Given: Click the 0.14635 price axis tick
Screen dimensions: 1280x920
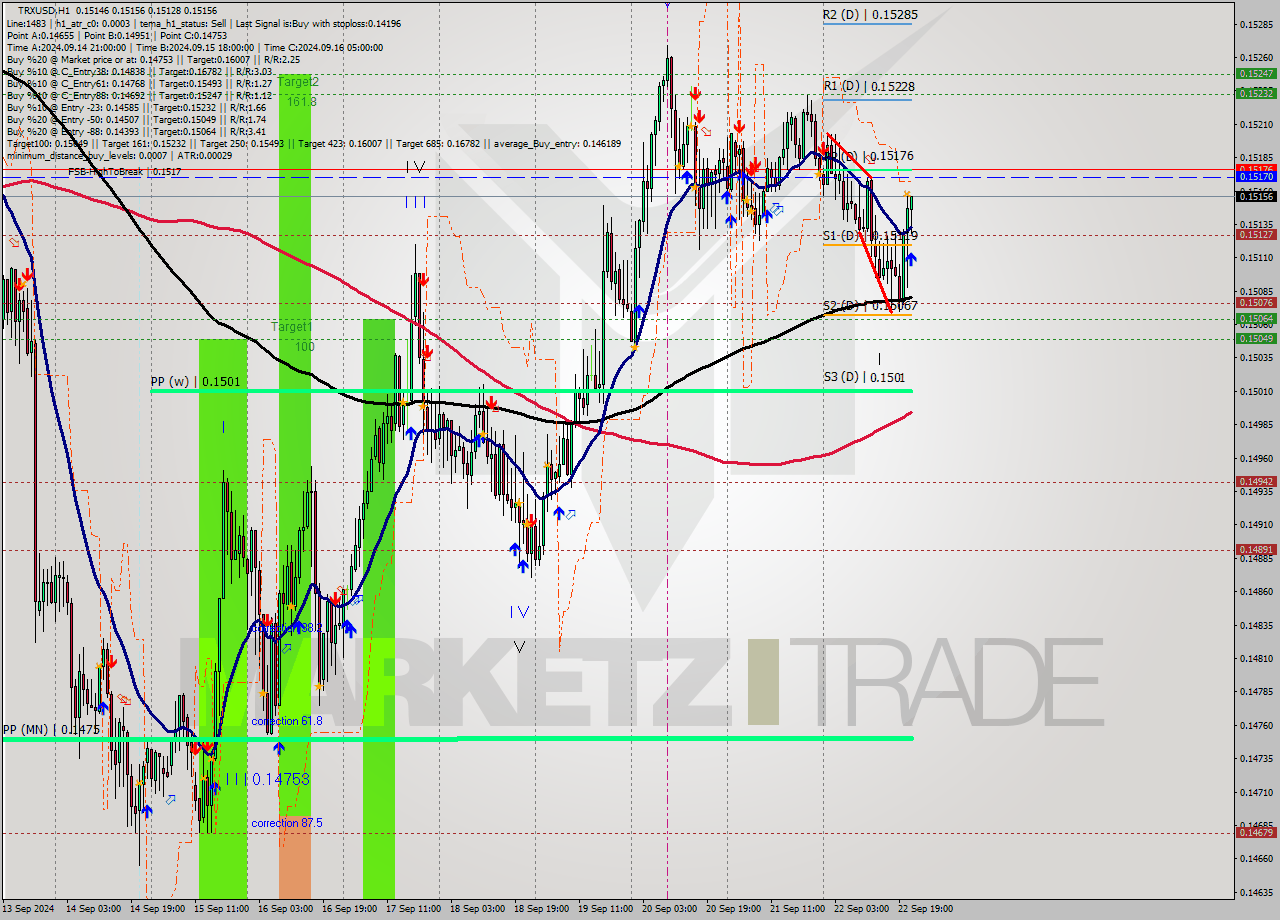Looking at the screenshot, I should tap(1256, 892).
